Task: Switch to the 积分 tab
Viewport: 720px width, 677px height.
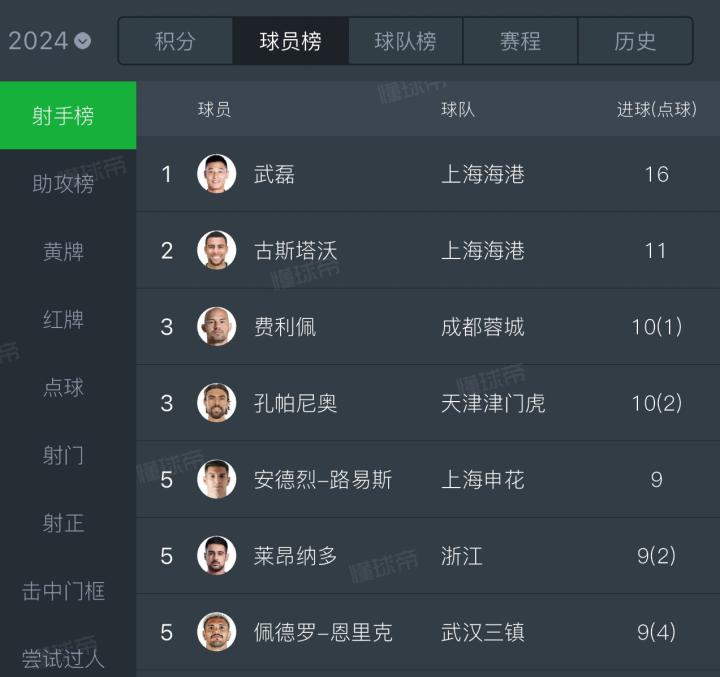Action: (175, 41)
